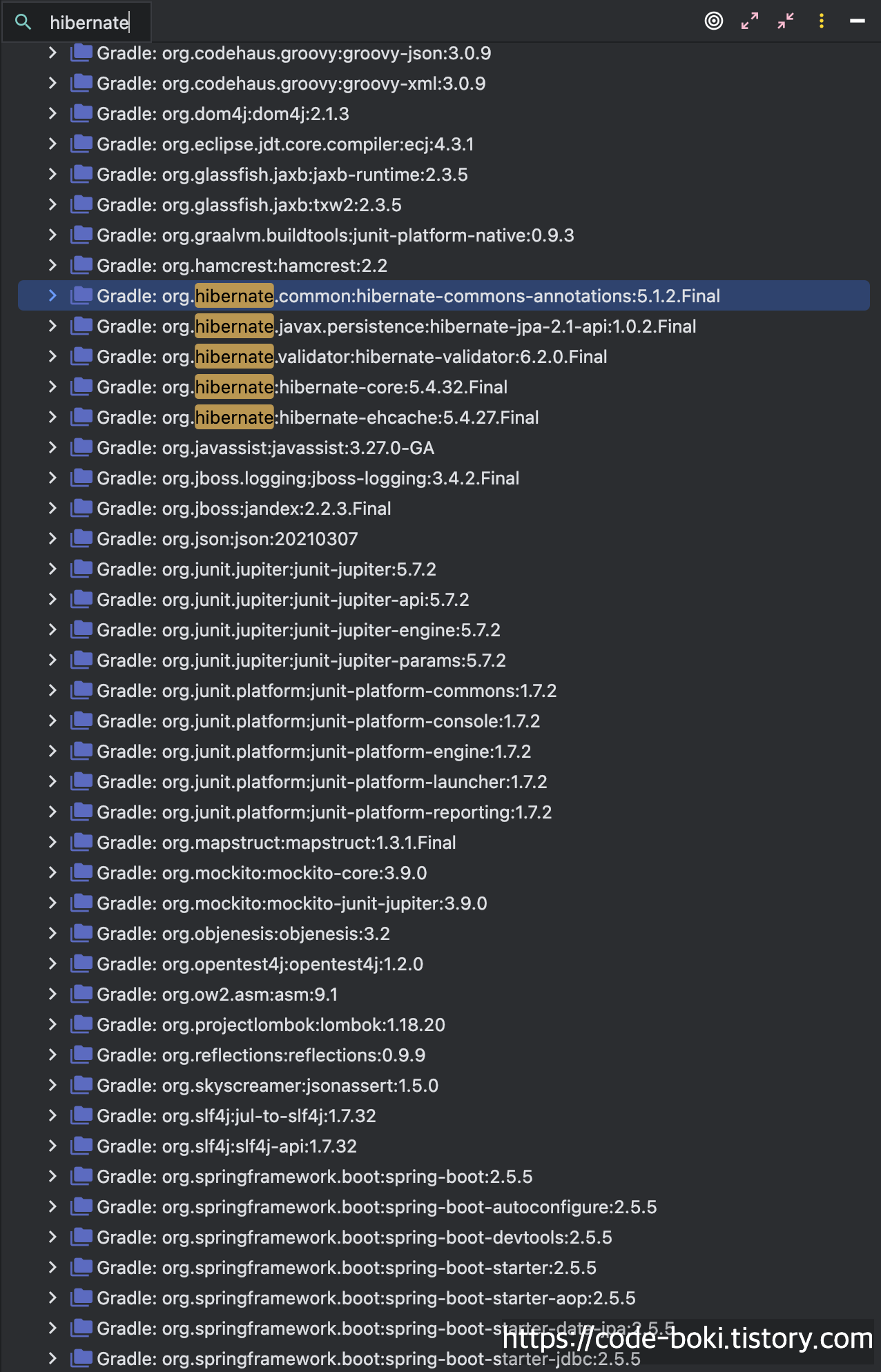Click the library icon for mapstruct:1.3.1.Final
This screenshot has width=881, height=1372.
(x=81, y=842)
